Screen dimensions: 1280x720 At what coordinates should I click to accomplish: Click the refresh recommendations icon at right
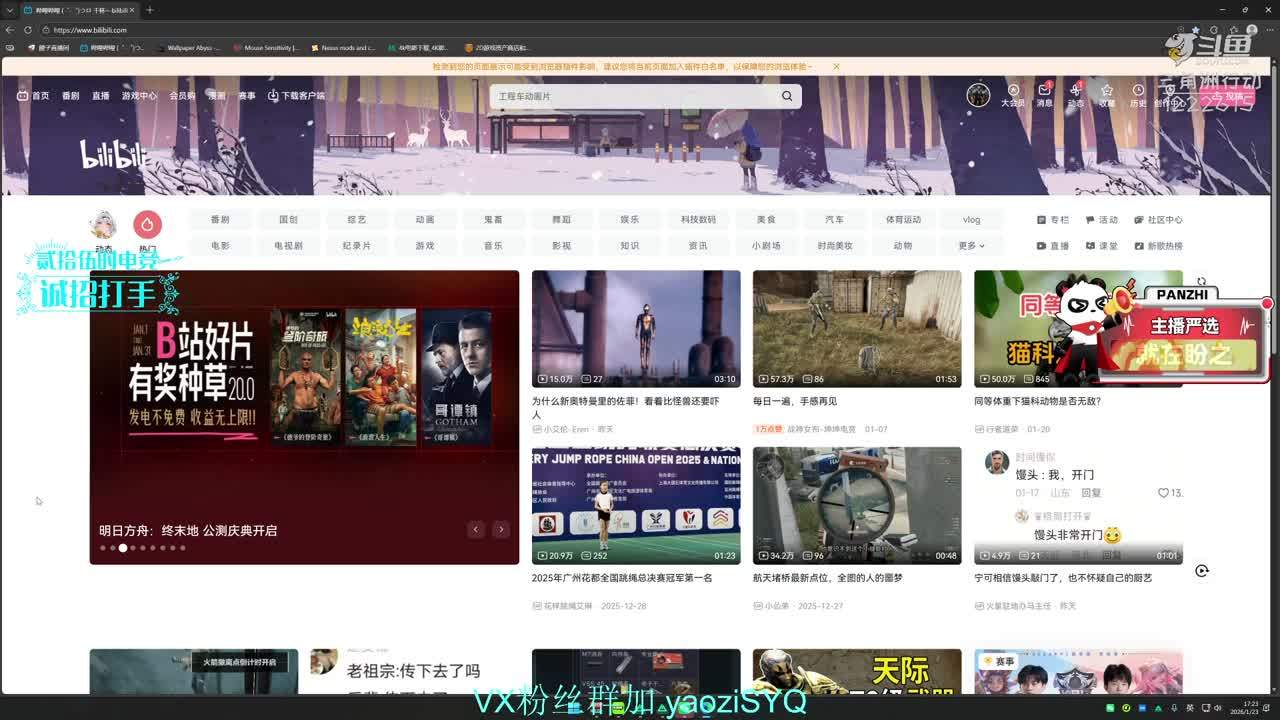coord(1202,570)
